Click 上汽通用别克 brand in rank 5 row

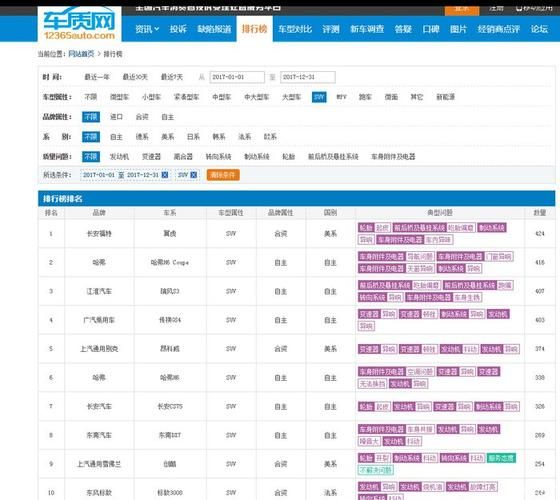(x=99, y=349)
